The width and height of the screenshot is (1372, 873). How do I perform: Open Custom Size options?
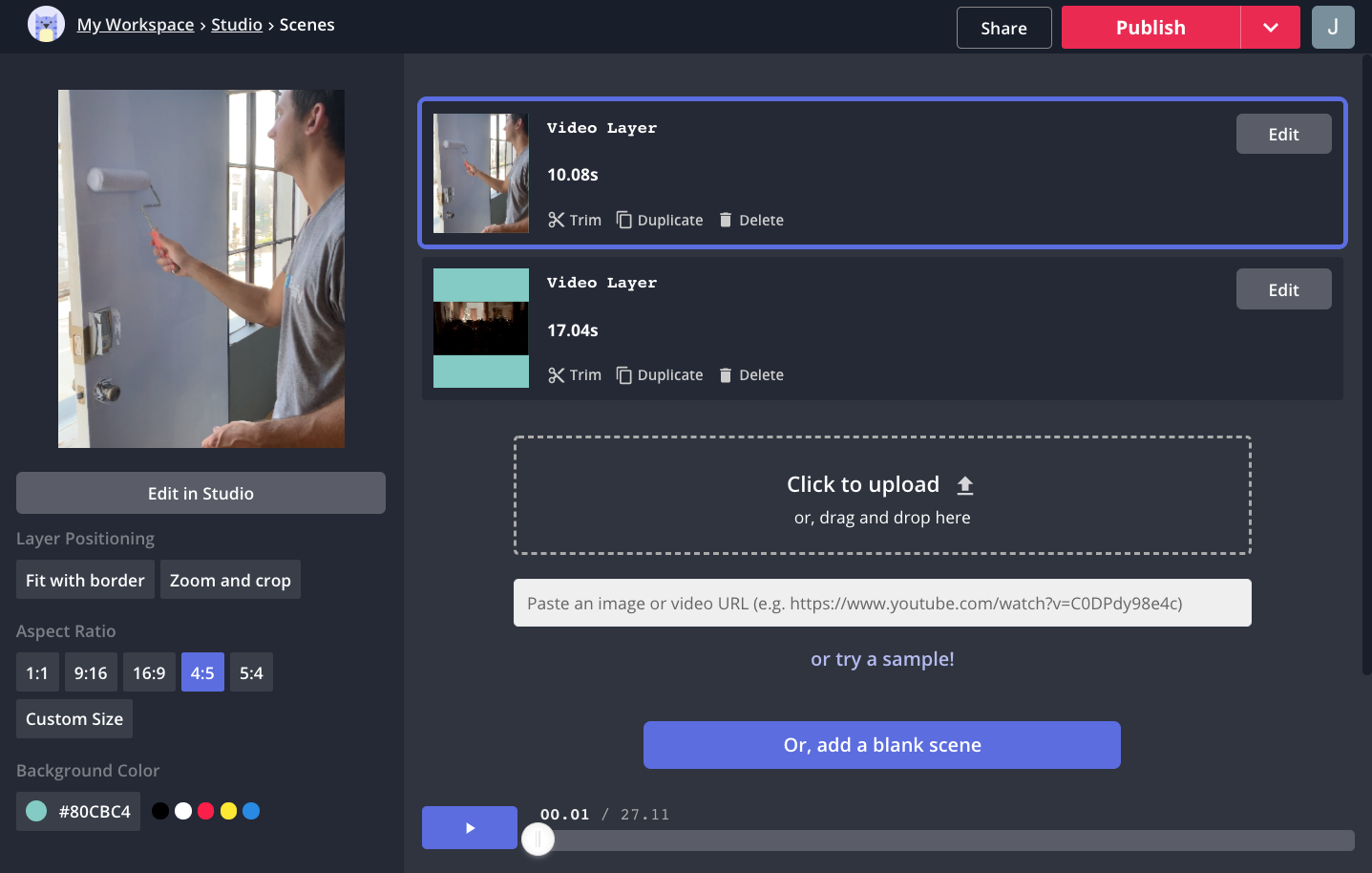[x=74, y=719]
